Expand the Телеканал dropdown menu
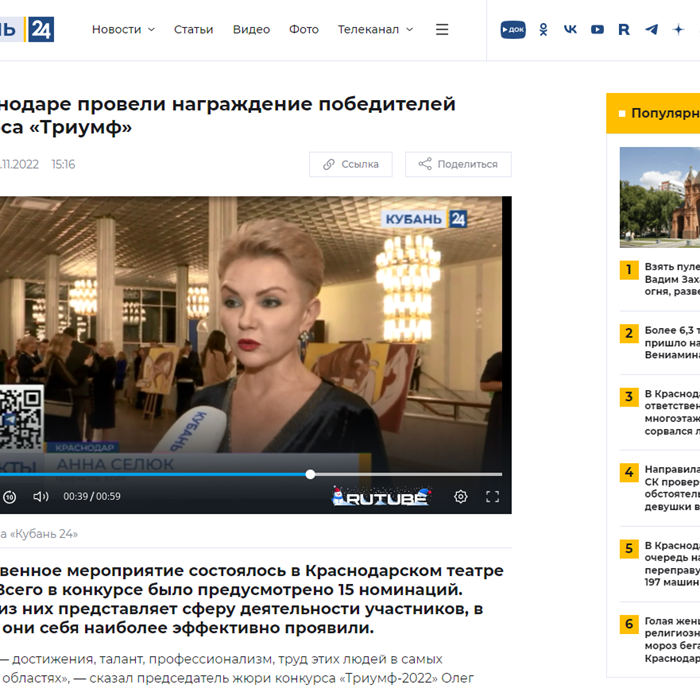This screenshot has width=700, height=700. 375,29
